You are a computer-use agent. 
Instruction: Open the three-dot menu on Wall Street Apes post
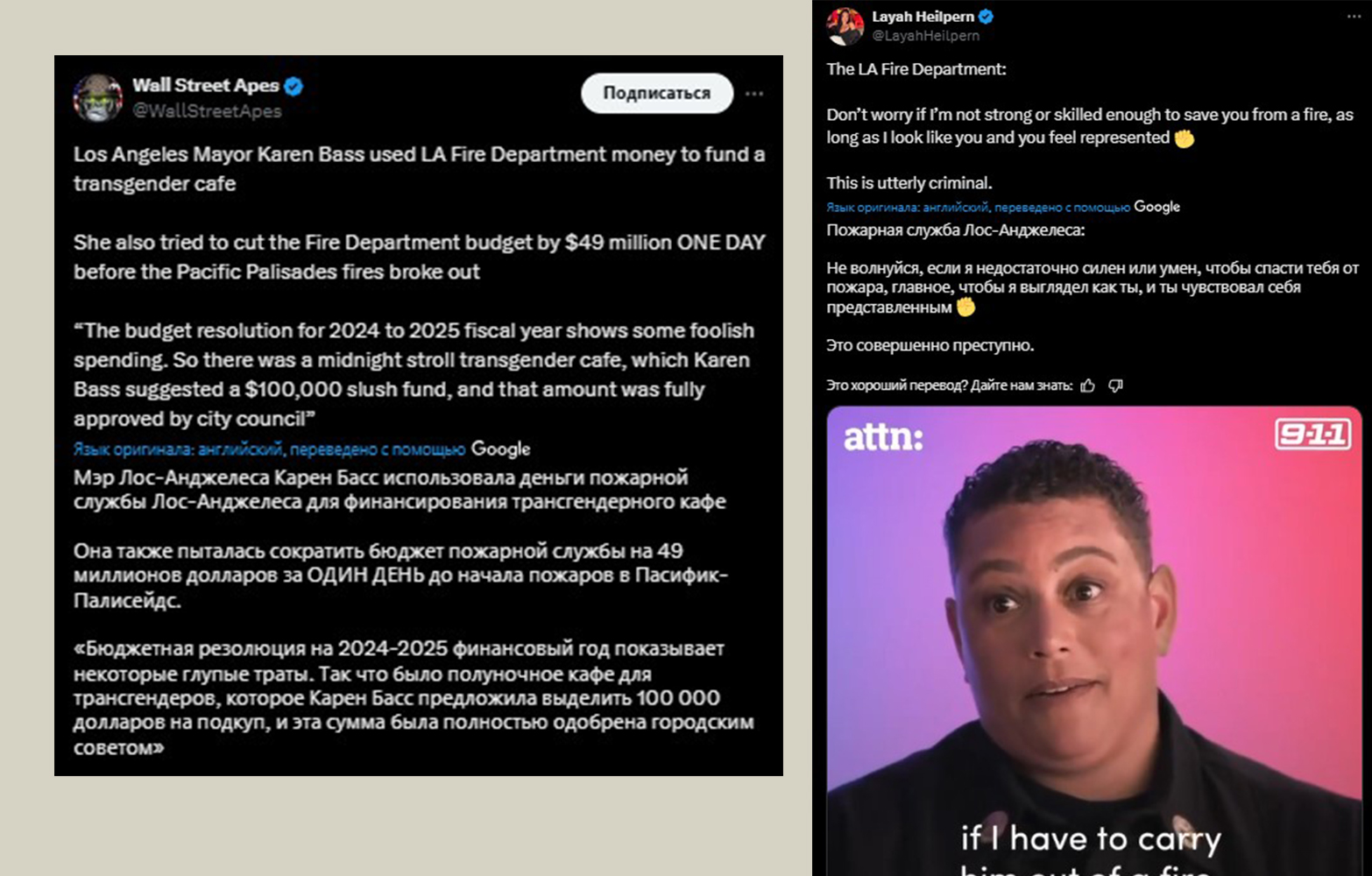pos(754,93)
